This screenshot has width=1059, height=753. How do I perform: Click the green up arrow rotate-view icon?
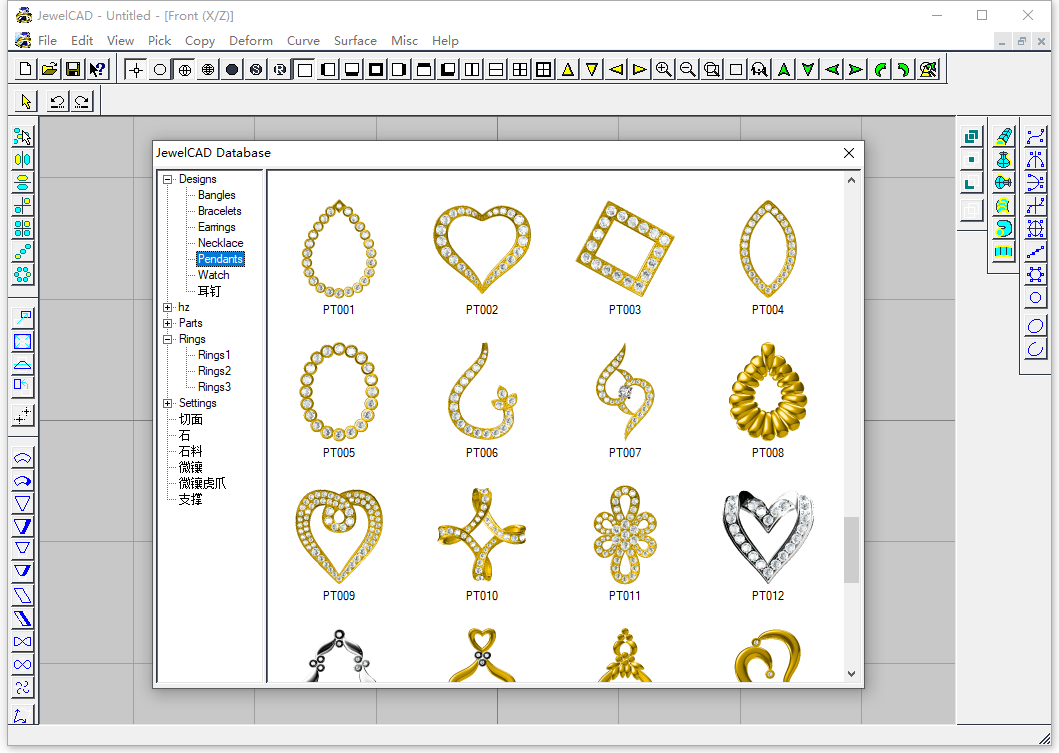click(784, 69)
